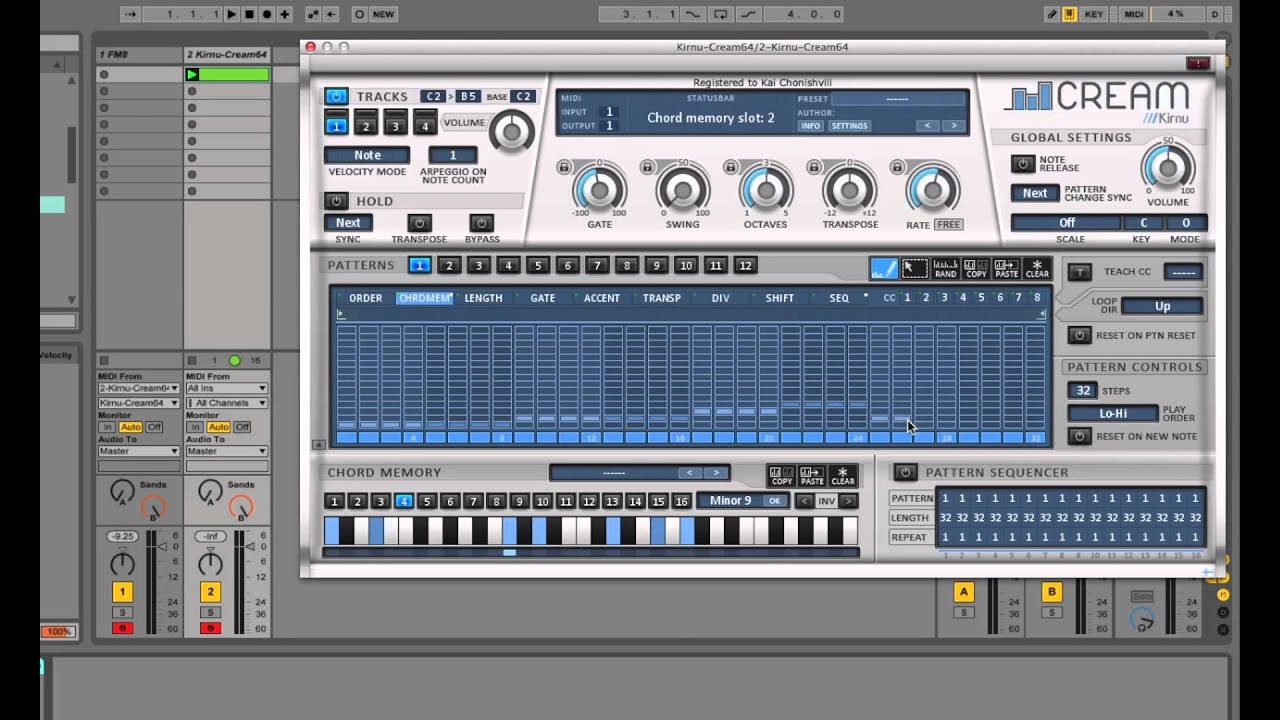Click the Ableton play button
The height and width of the screenshot is (720, 1280).
click(231, 14)
